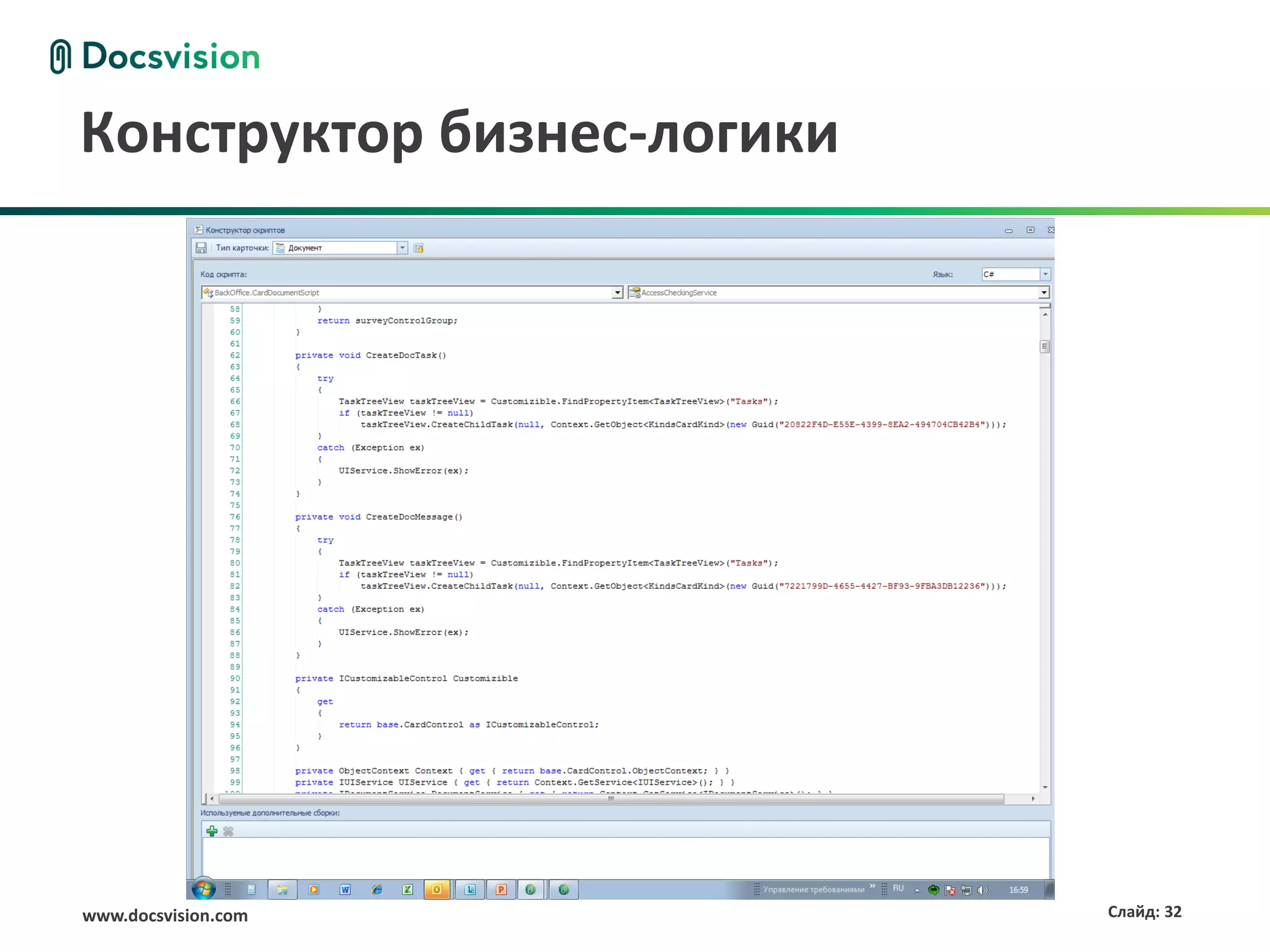Open Windows Explorer from the taskbar
Image resolution: width=1270 pixels, height=952 pixels.
[x=282, y=890]
